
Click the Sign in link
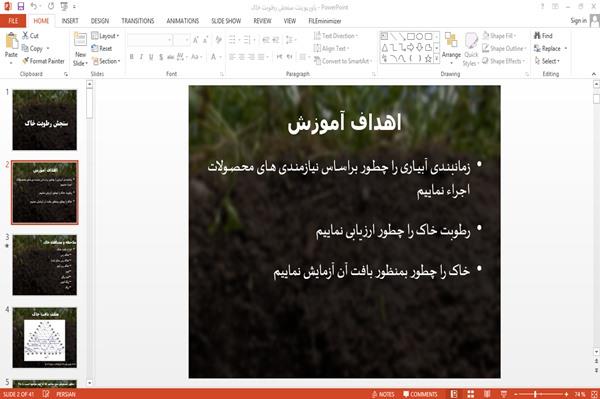coord(578,21)
